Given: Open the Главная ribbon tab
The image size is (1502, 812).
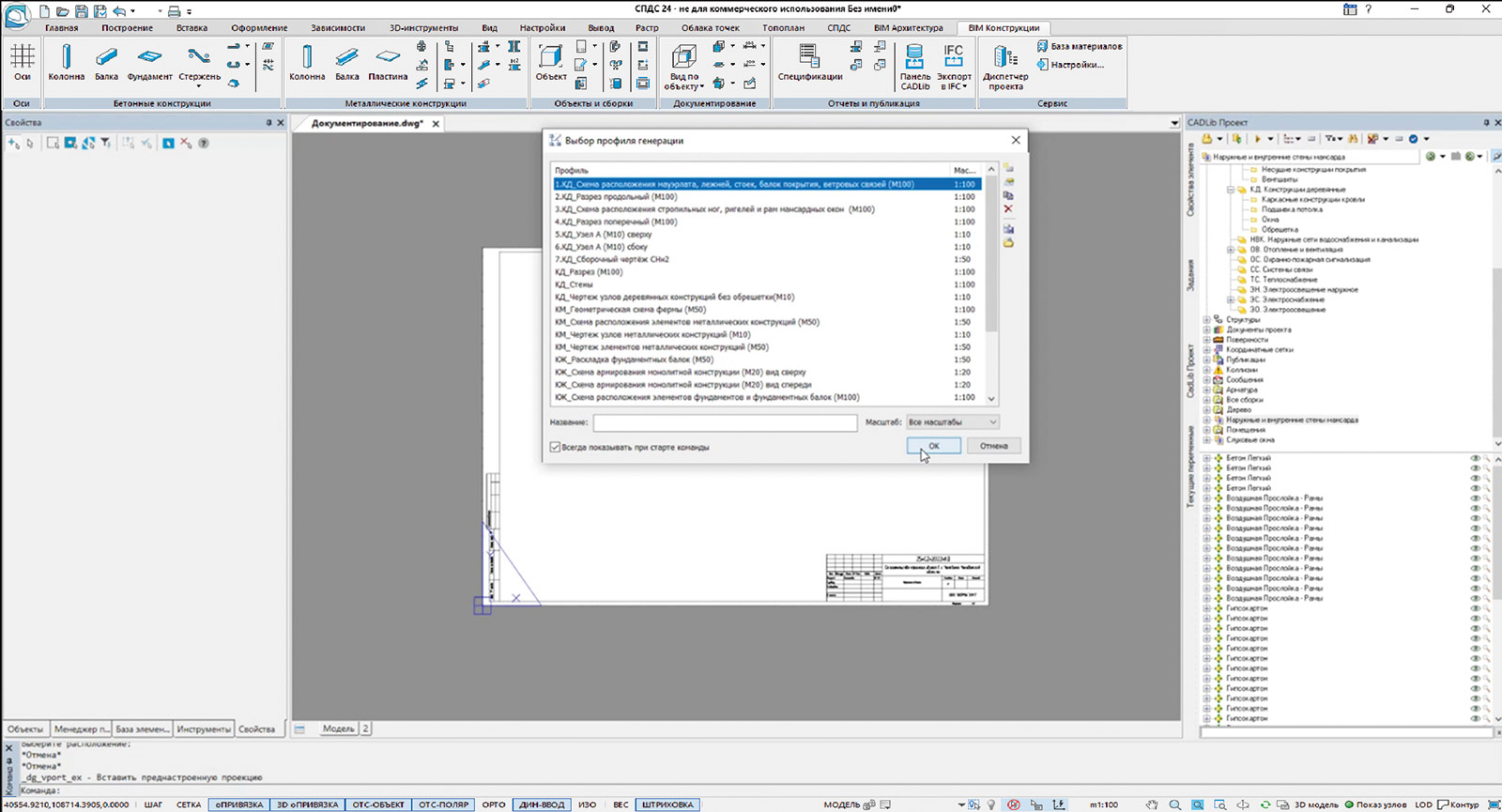Looking at the screenshot, I should 61,28.
